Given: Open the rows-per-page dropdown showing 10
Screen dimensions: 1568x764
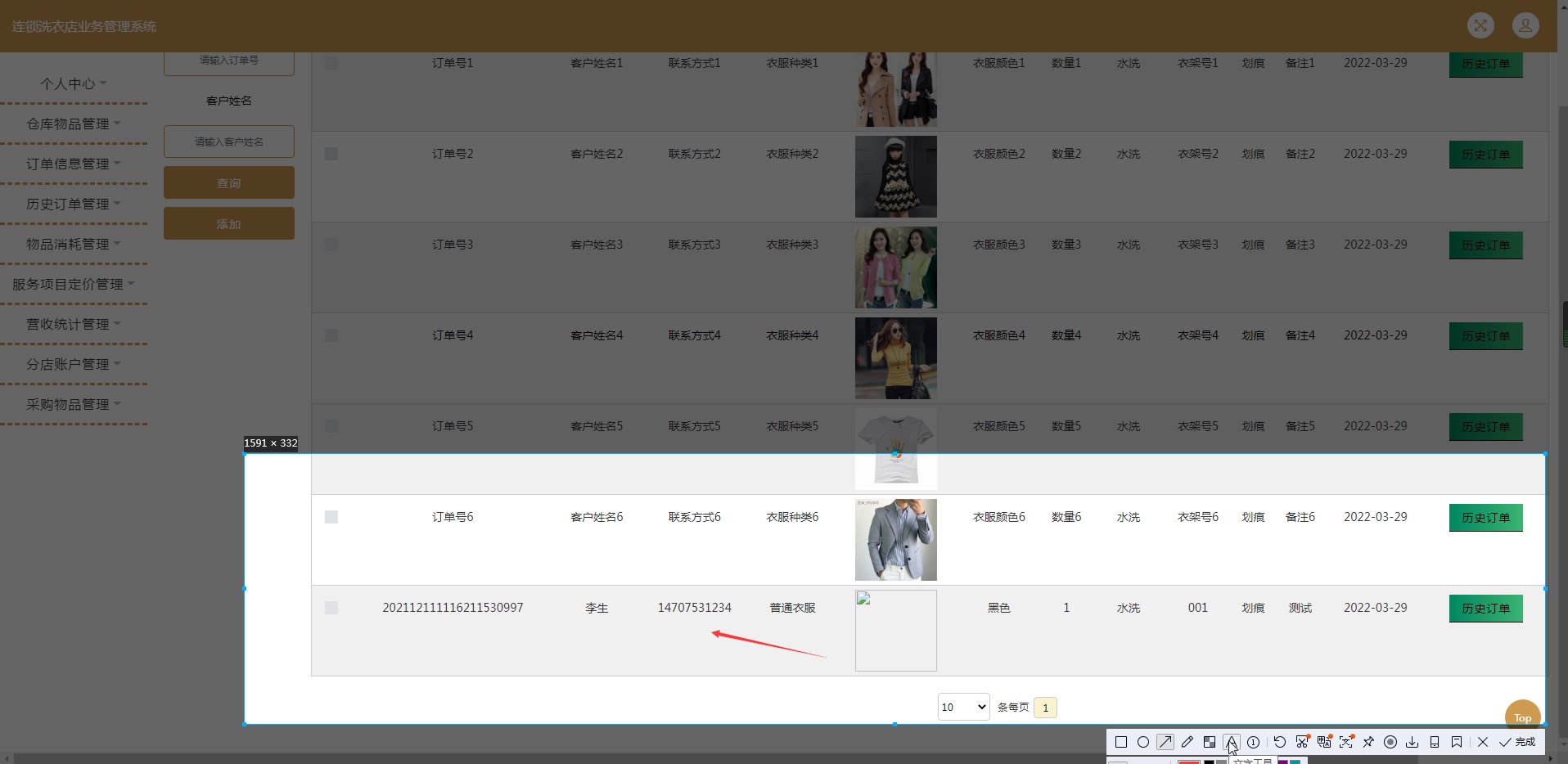Looking at the screenshot, I should click(x=964, y=707).
